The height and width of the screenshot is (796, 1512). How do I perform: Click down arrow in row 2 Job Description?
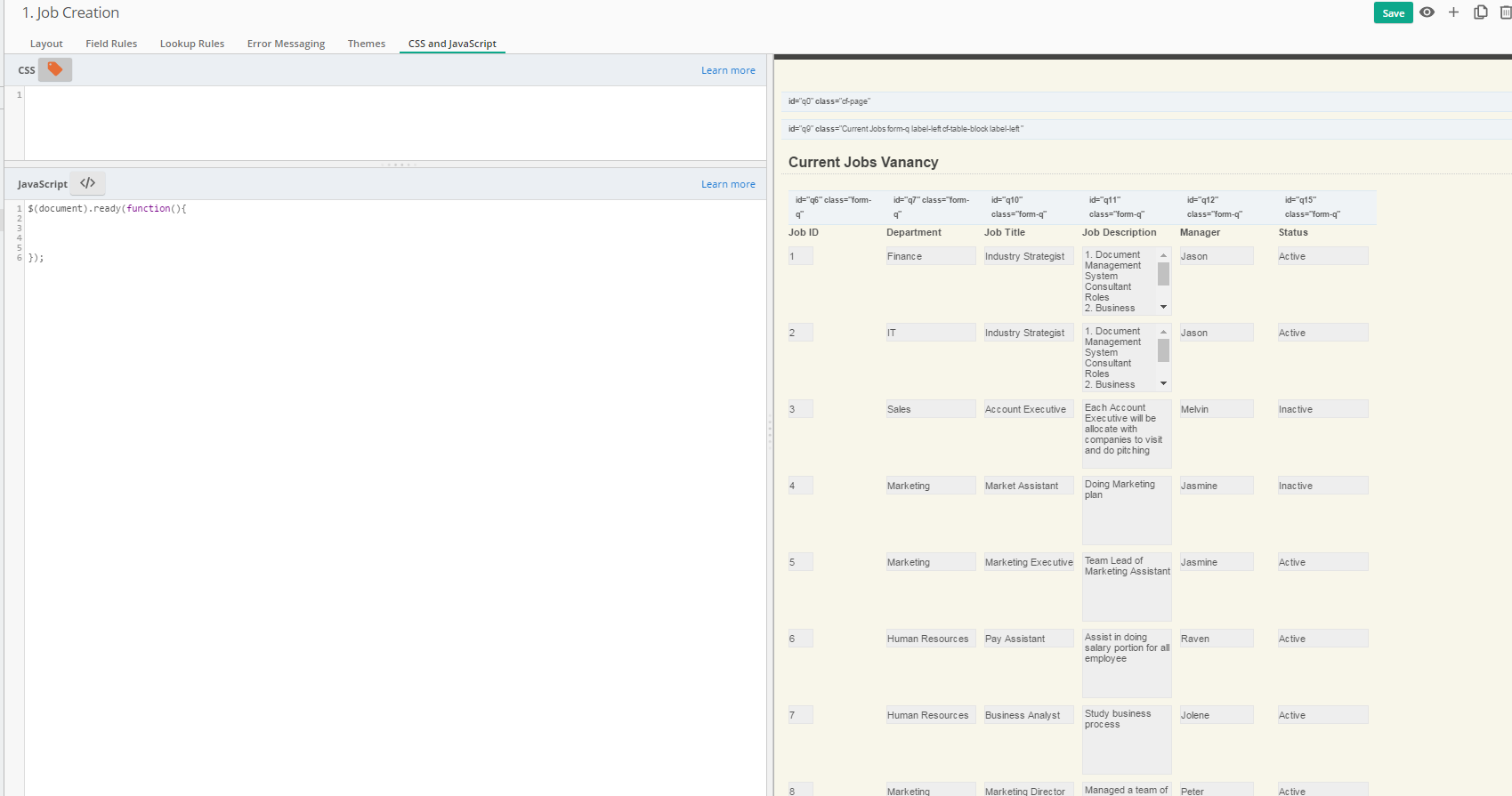point(1163,383)
